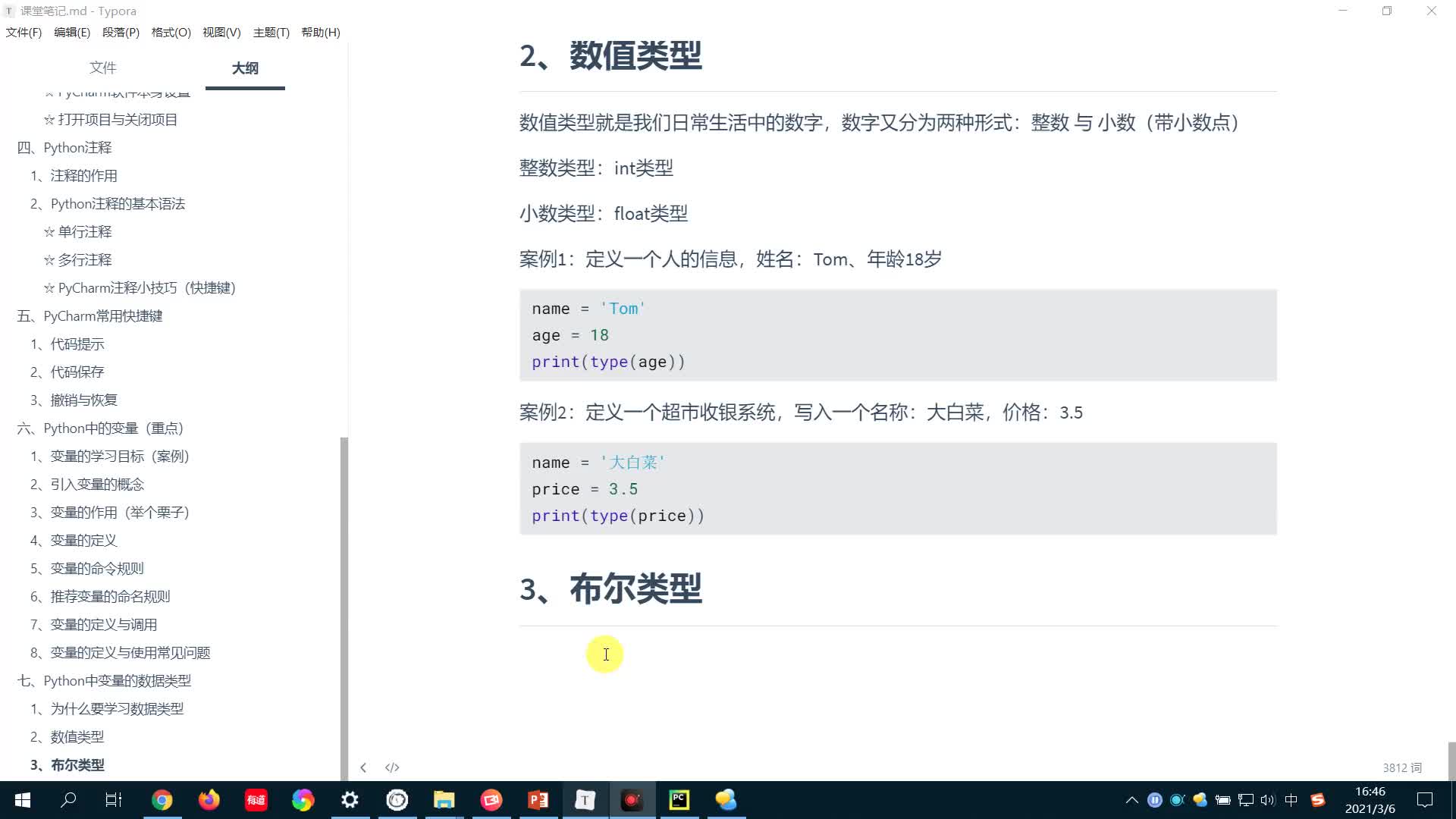Open 帮助(H) menu
The image size is (1456, 819).
321,33
